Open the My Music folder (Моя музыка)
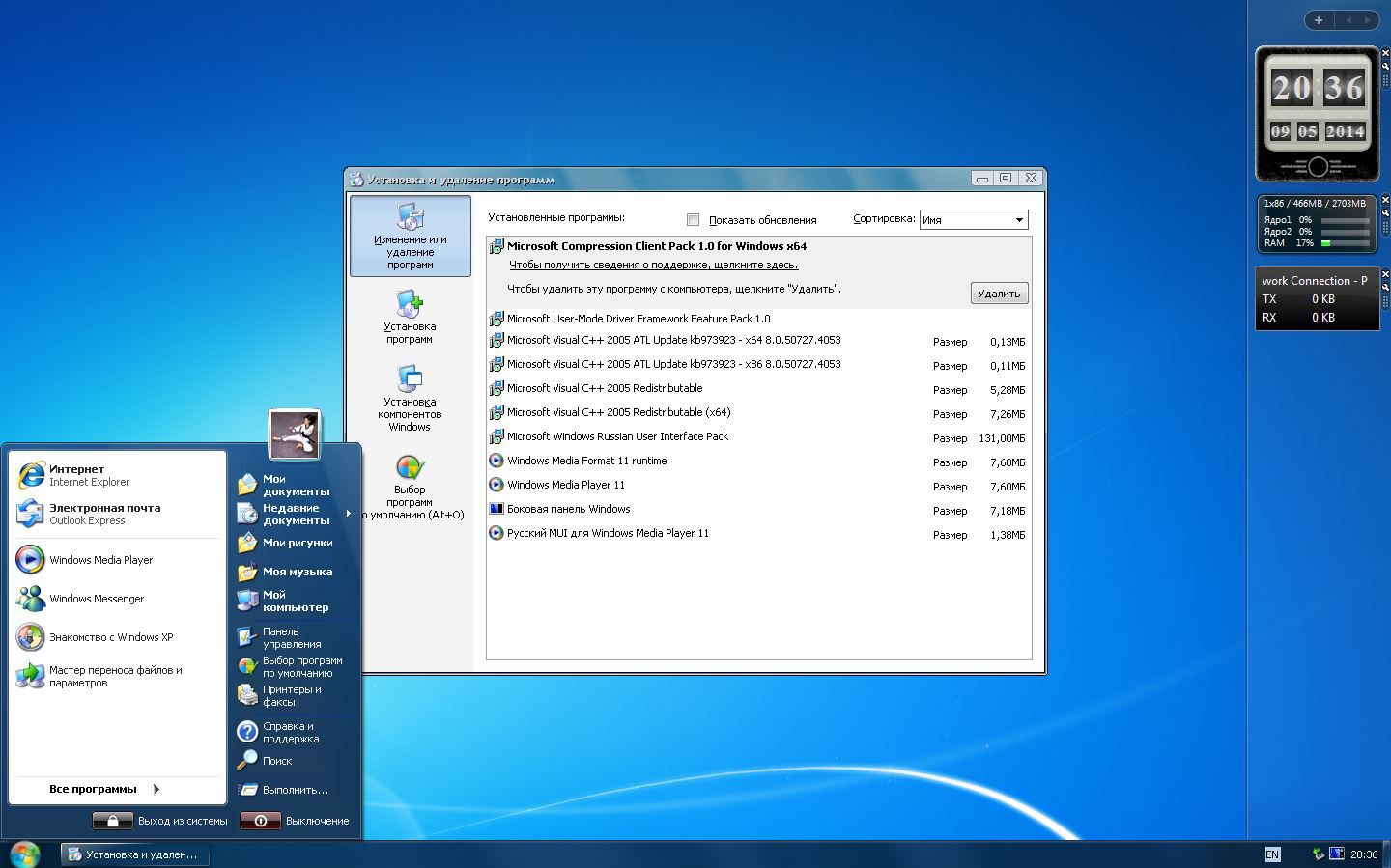 tap(294, 572)
